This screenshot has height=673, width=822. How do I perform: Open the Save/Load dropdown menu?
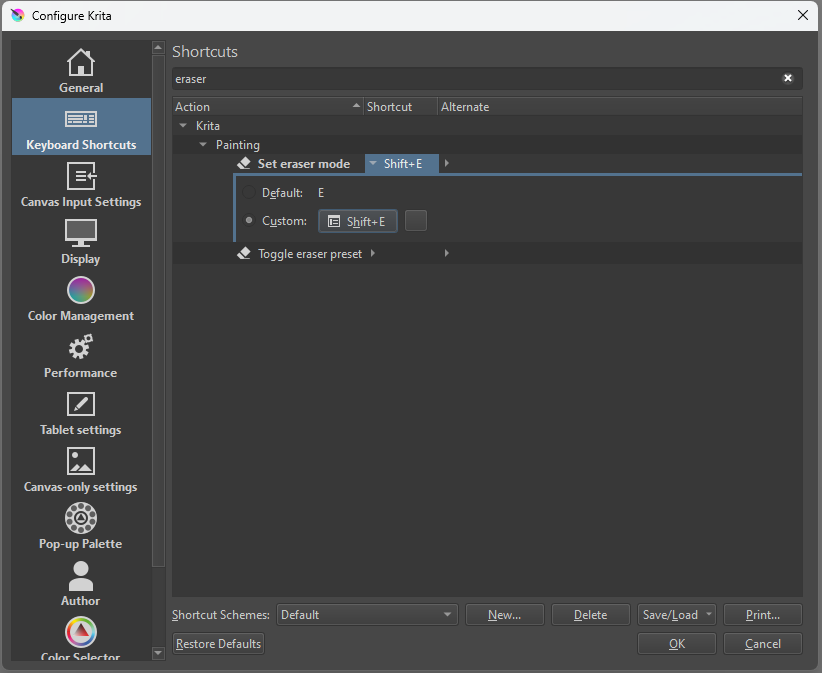click(676, 615)
